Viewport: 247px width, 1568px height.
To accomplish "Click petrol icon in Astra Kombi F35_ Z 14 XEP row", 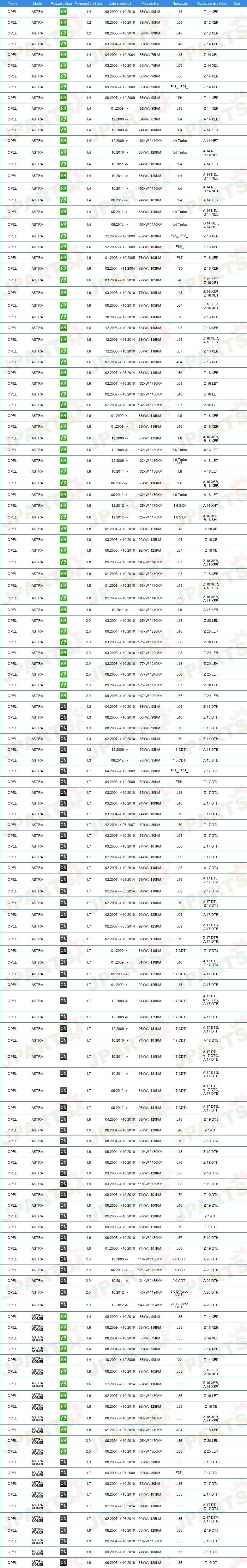I will (63, 1360).
